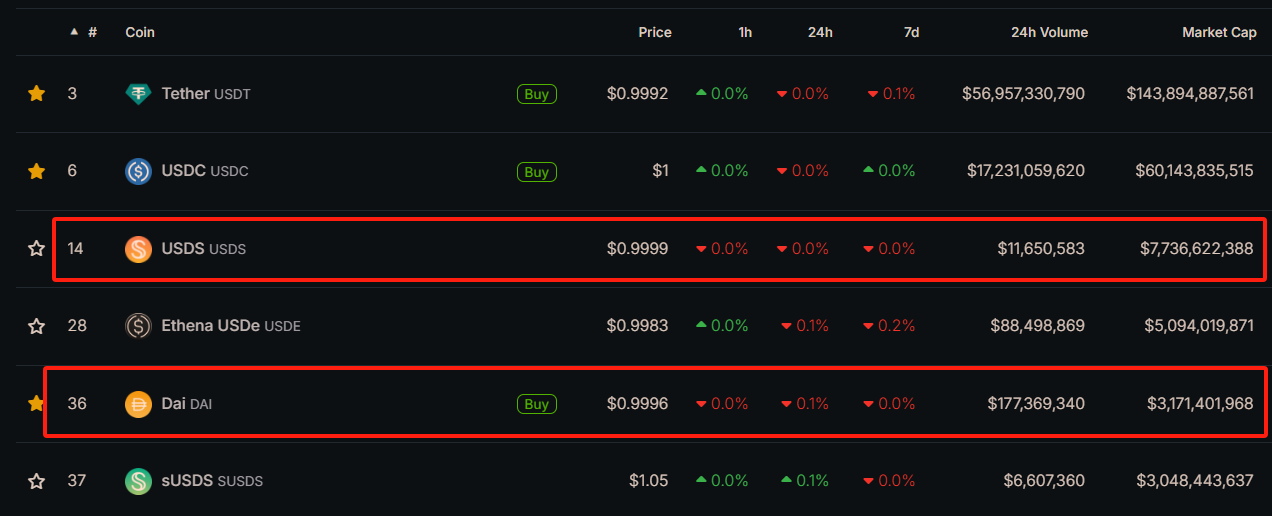1272x516 pixels.
Task: Click the orange USDS coin logo
Action: click(x=138, y=249)
